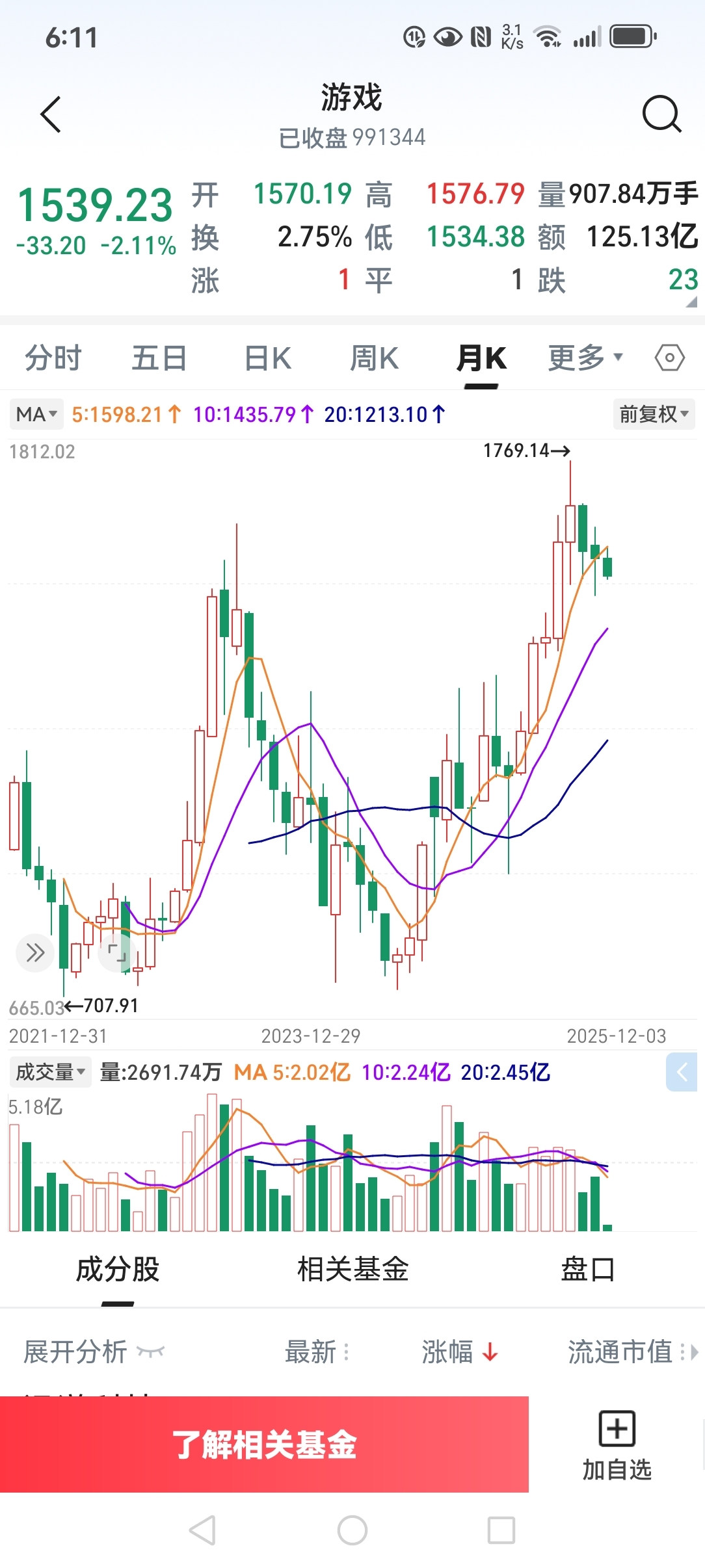
Task: Toggle sorting by 最新 column
Action: tap(317, 1352)
